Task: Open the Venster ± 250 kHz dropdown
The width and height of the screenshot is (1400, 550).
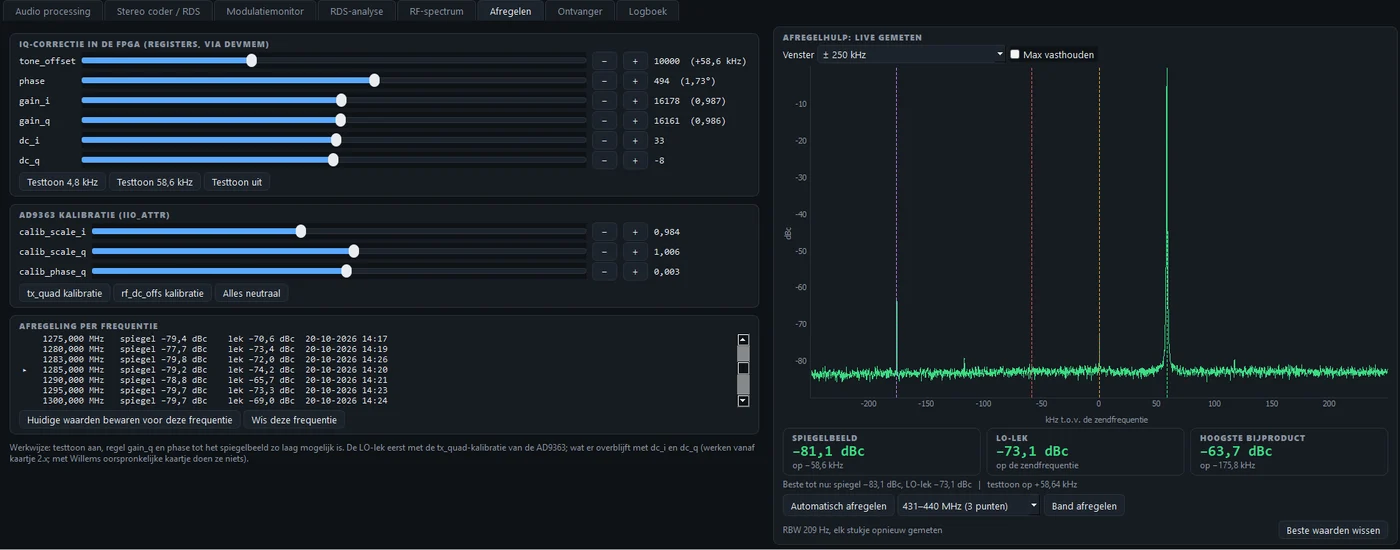Action: 911,55
